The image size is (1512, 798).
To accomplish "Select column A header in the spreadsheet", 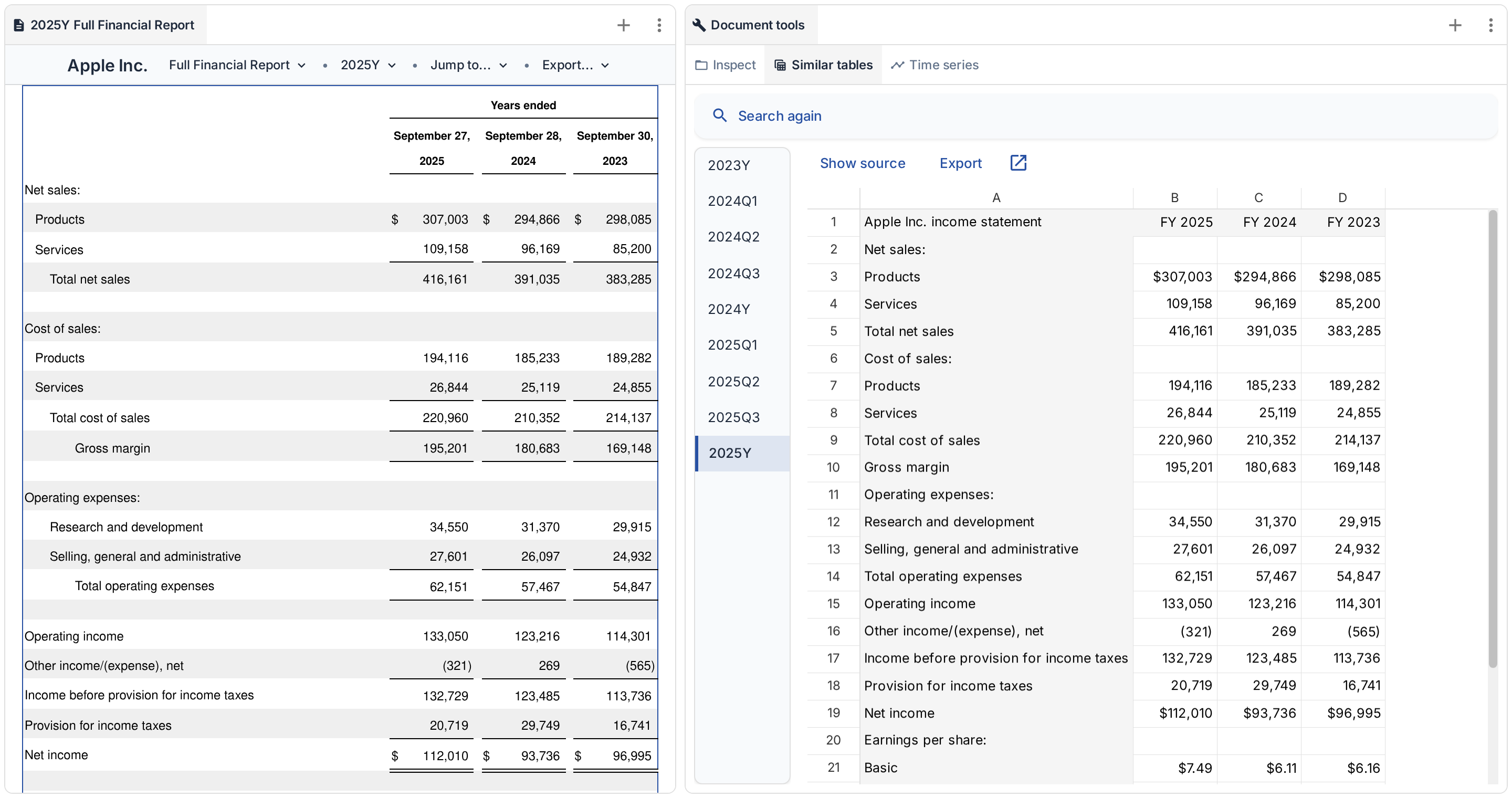I will pos(996,198).
